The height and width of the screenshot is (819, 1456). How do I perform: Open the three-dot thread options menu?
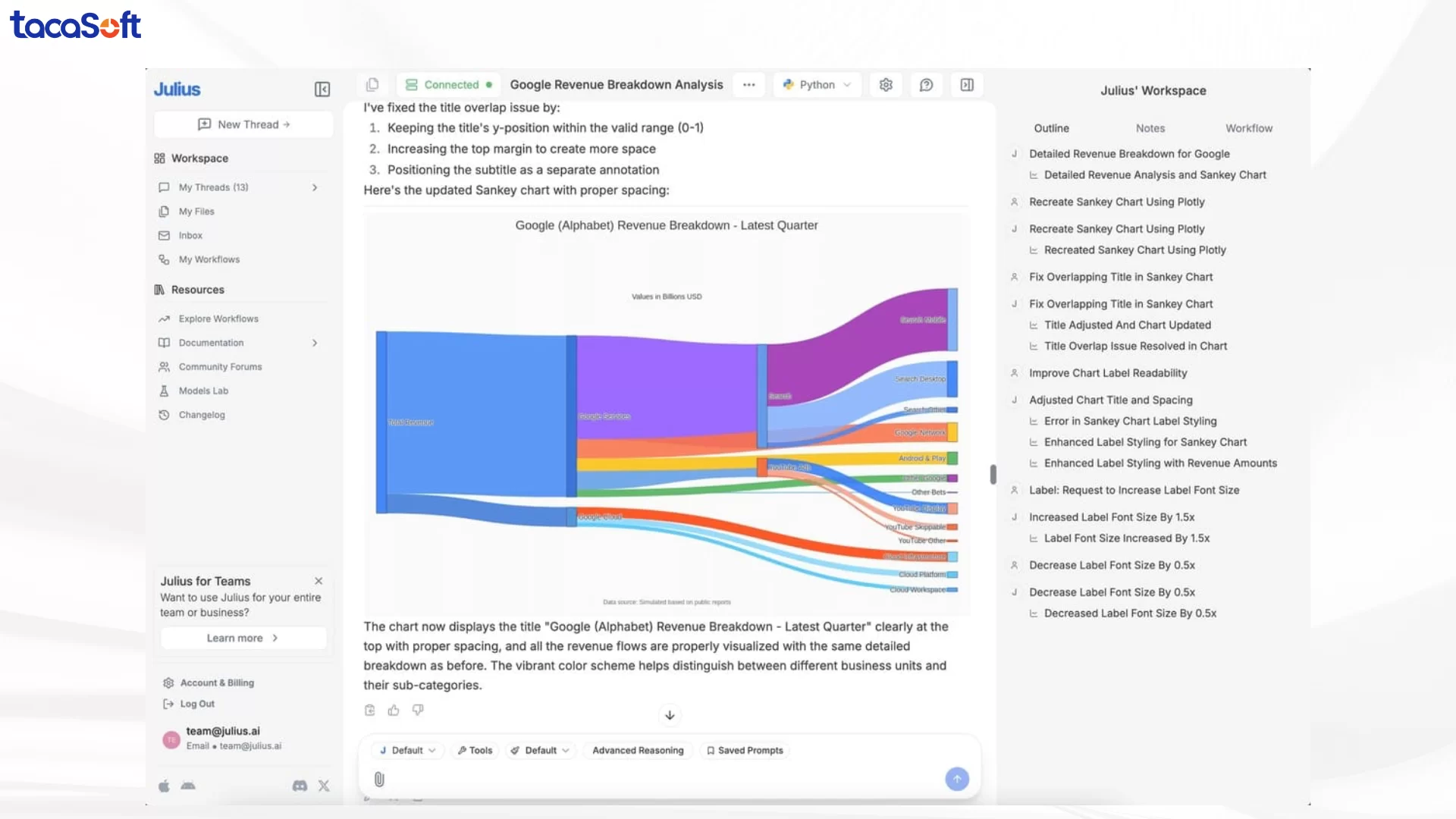coord(749,85)
